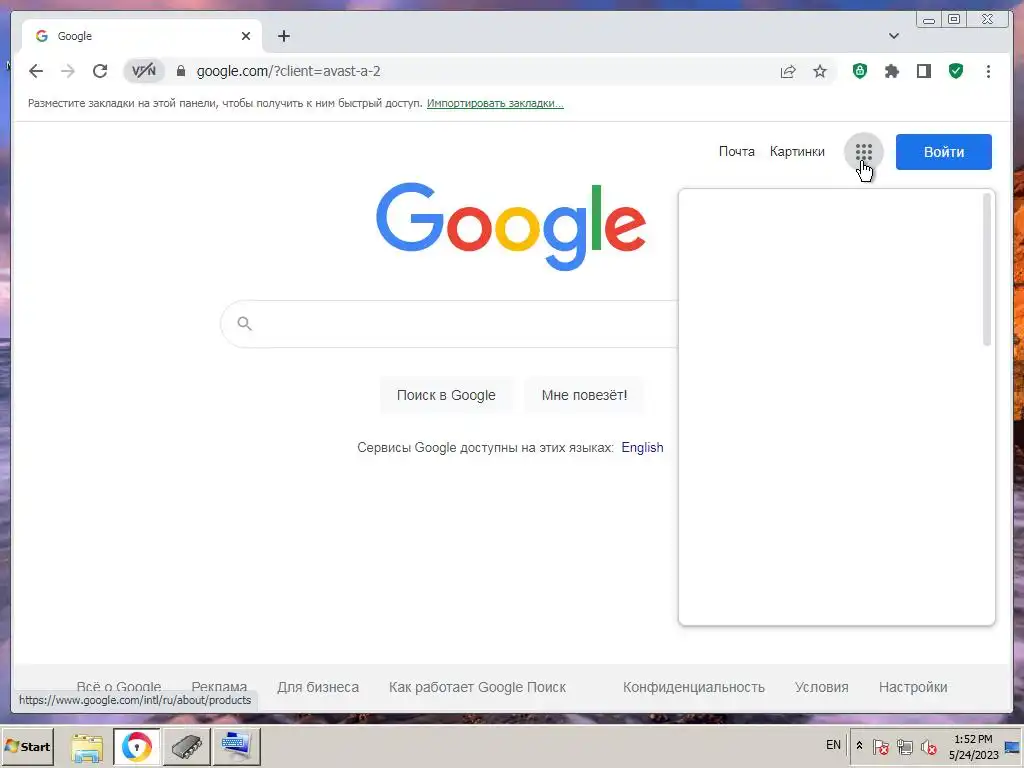
Task: Click the Google logo
Action: tap(511, 226)
